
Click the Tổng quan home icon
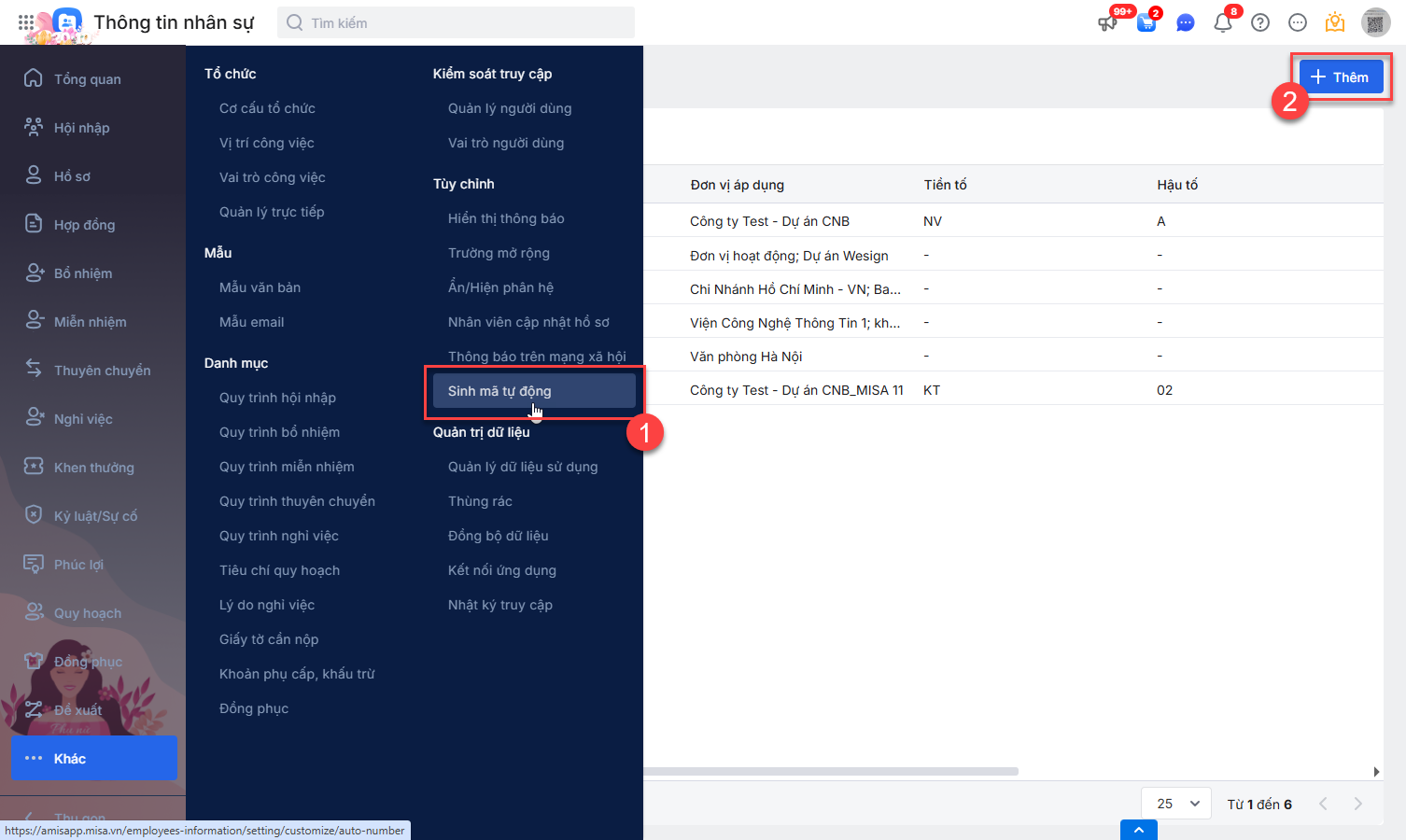[34, 78]
